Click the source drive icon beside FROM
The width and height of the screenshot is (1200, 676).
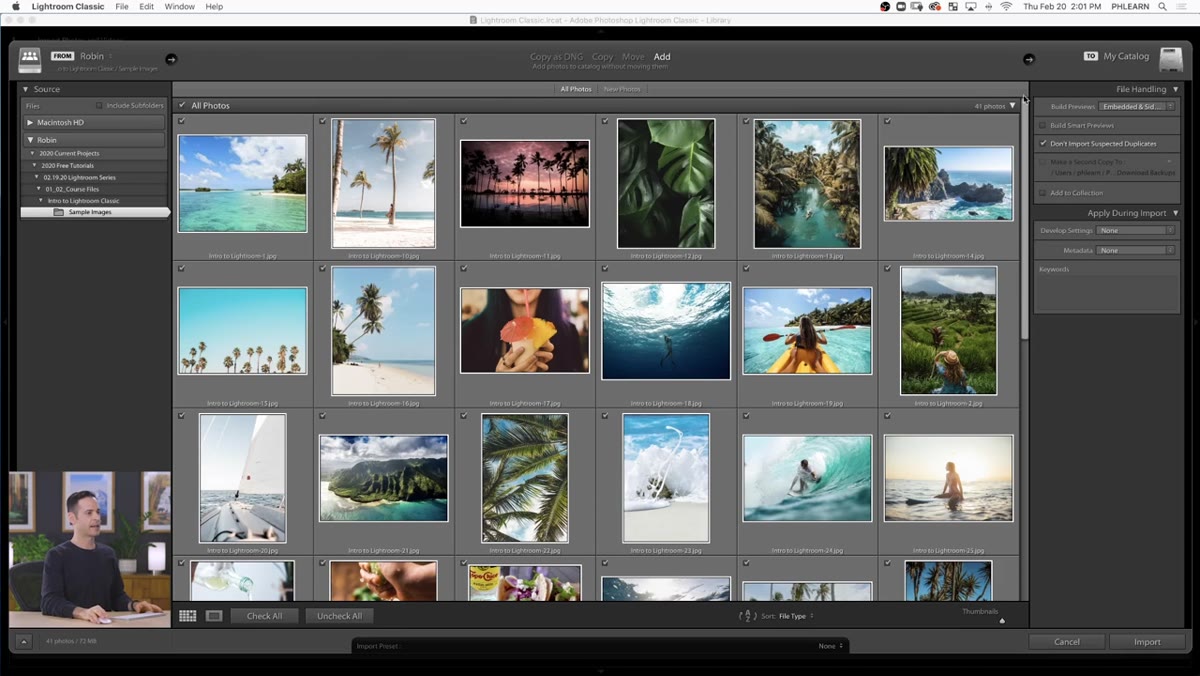(x=30, y=60)
